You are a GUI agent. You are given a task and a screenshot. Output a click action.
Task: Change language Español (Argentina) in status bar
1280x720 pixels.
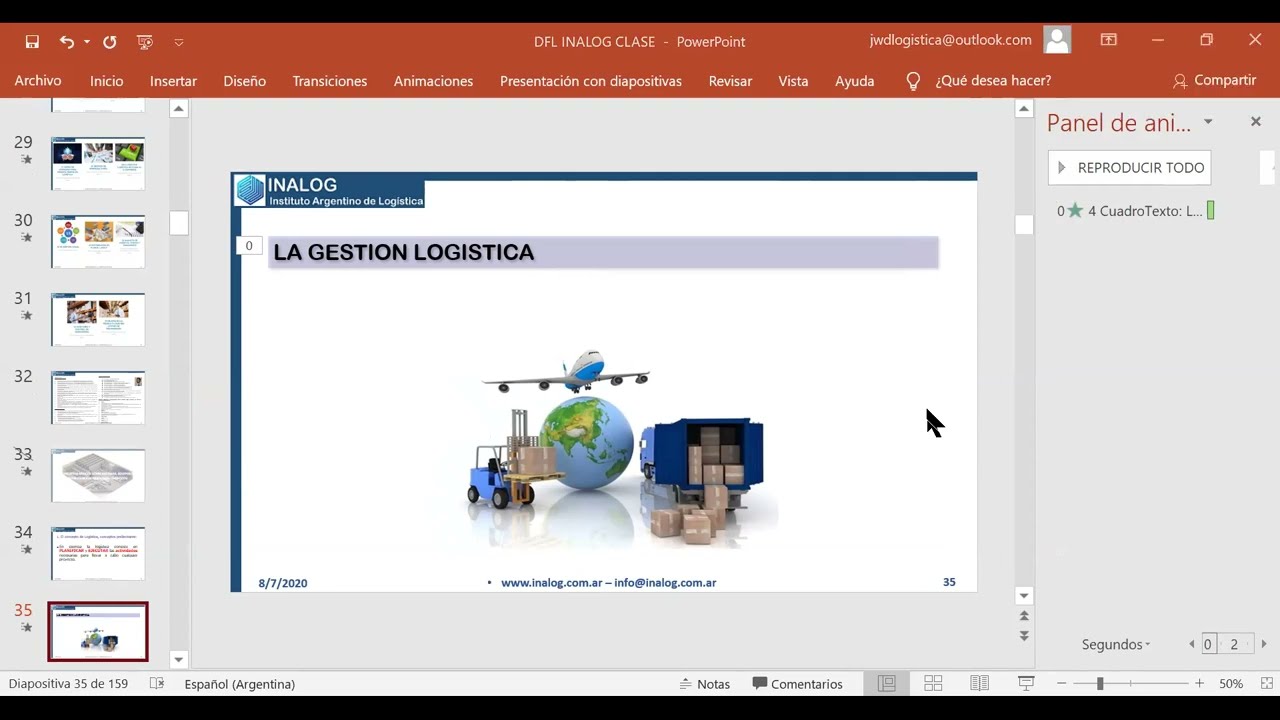click(240, 684)
